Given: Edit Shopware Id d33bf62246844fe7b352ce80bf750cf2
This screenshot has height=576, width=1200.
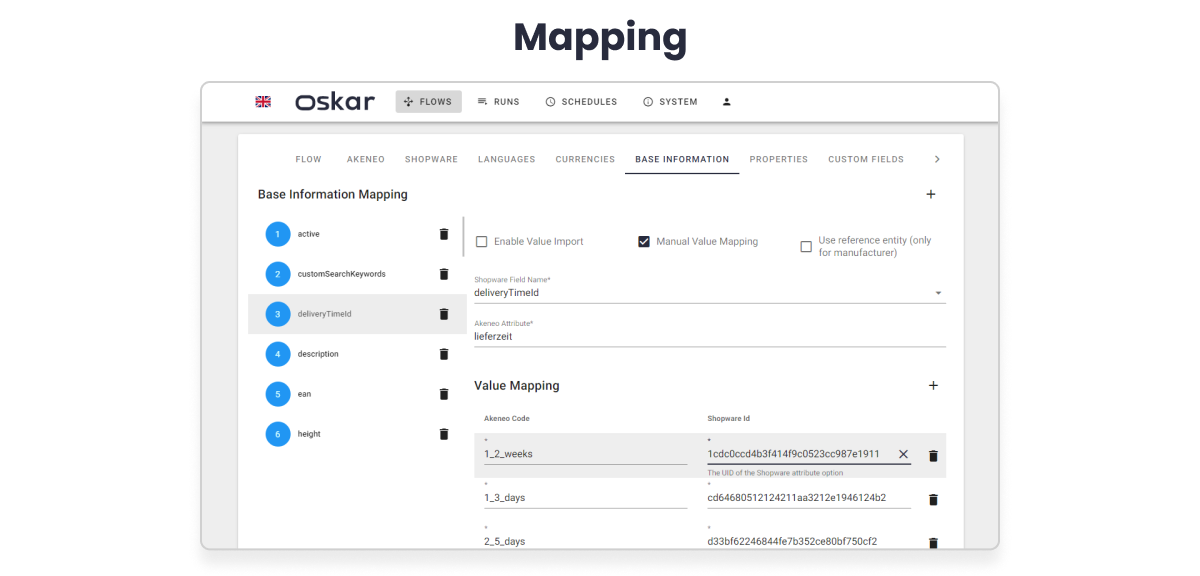Looking at the screenshot, I should click(x=808, y=541).
